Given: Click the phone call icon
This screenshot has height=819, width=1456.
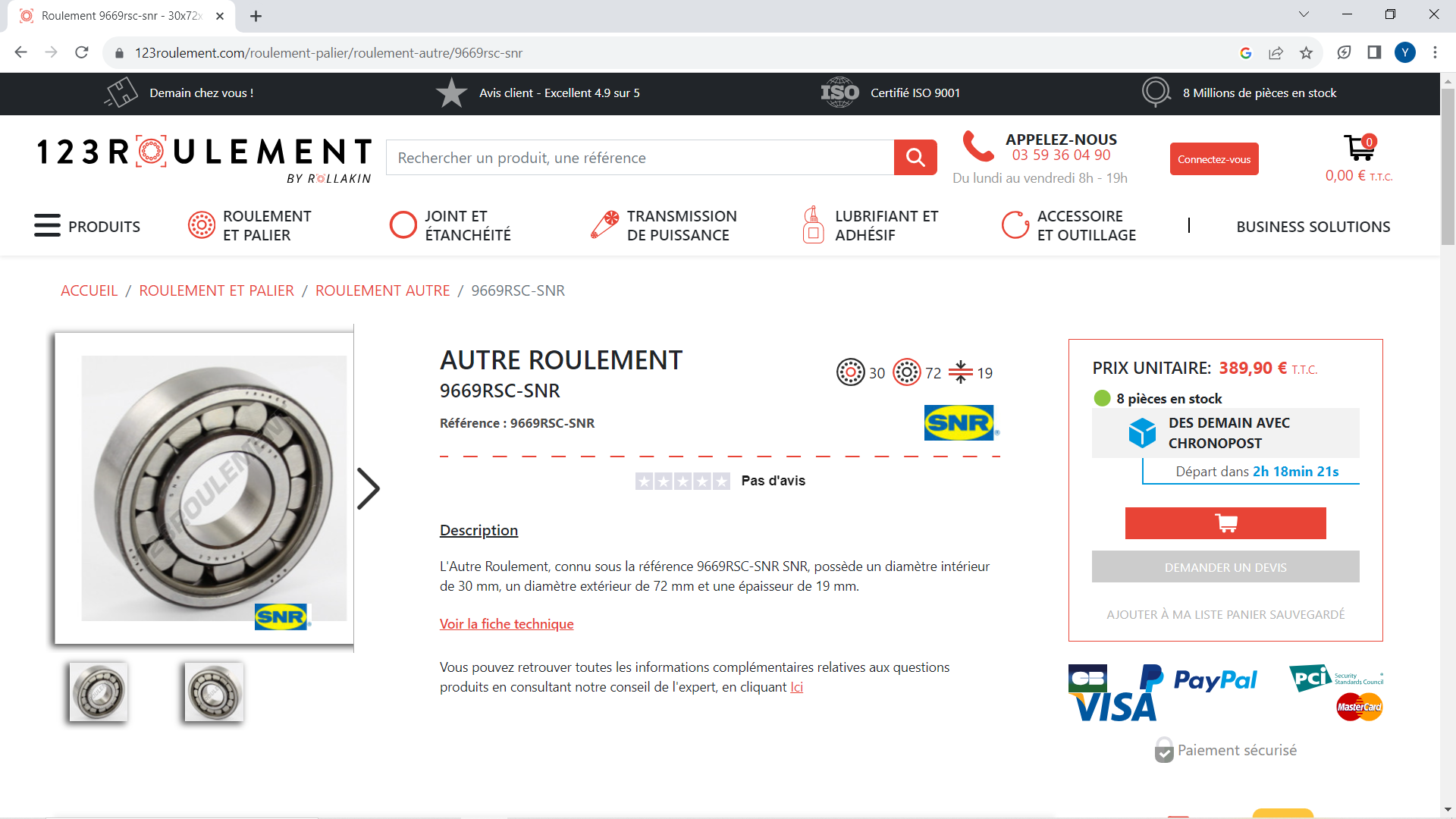Looking at the screenshot, I should point(977,146).
